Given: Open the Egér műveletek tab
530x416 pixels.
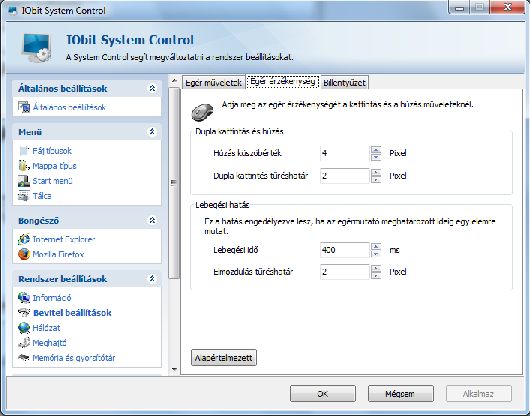Looking at the screenshot, I should [x=213, y=83].
